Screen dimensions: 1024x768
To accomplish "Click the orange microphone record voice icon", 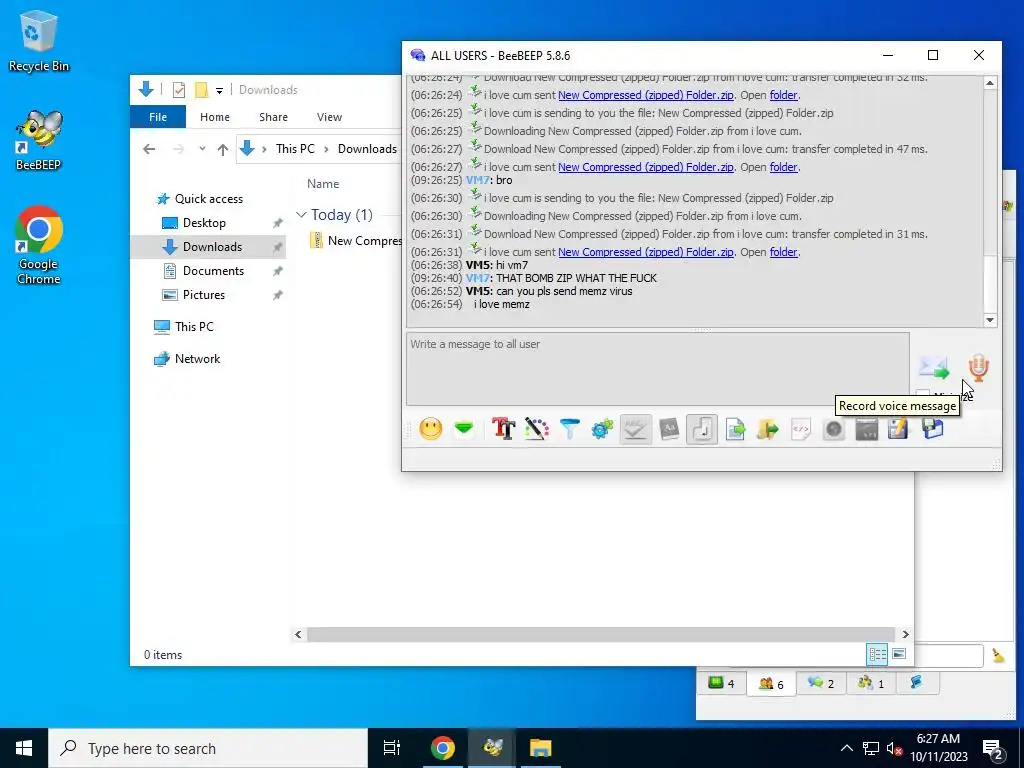I will (978, 368).
